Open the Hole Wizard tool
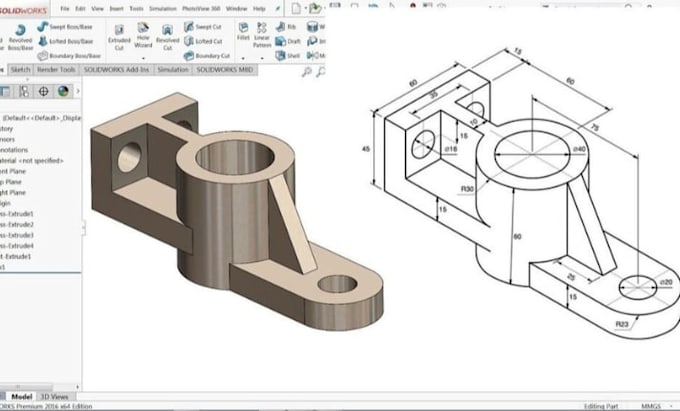 tap(143, 36)
